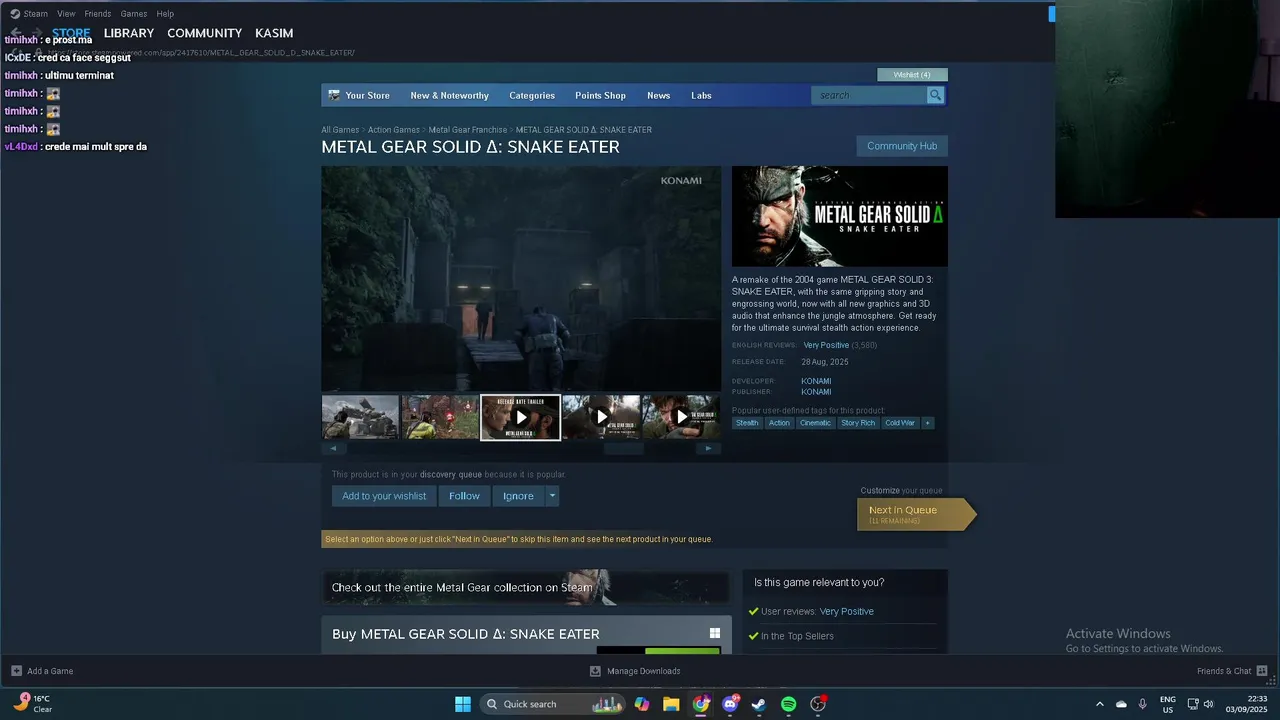Image resolution: width=1280 pixels, height=720 pixels.
Task: Open the Your Store menu
Action: [x=367, y=95]
